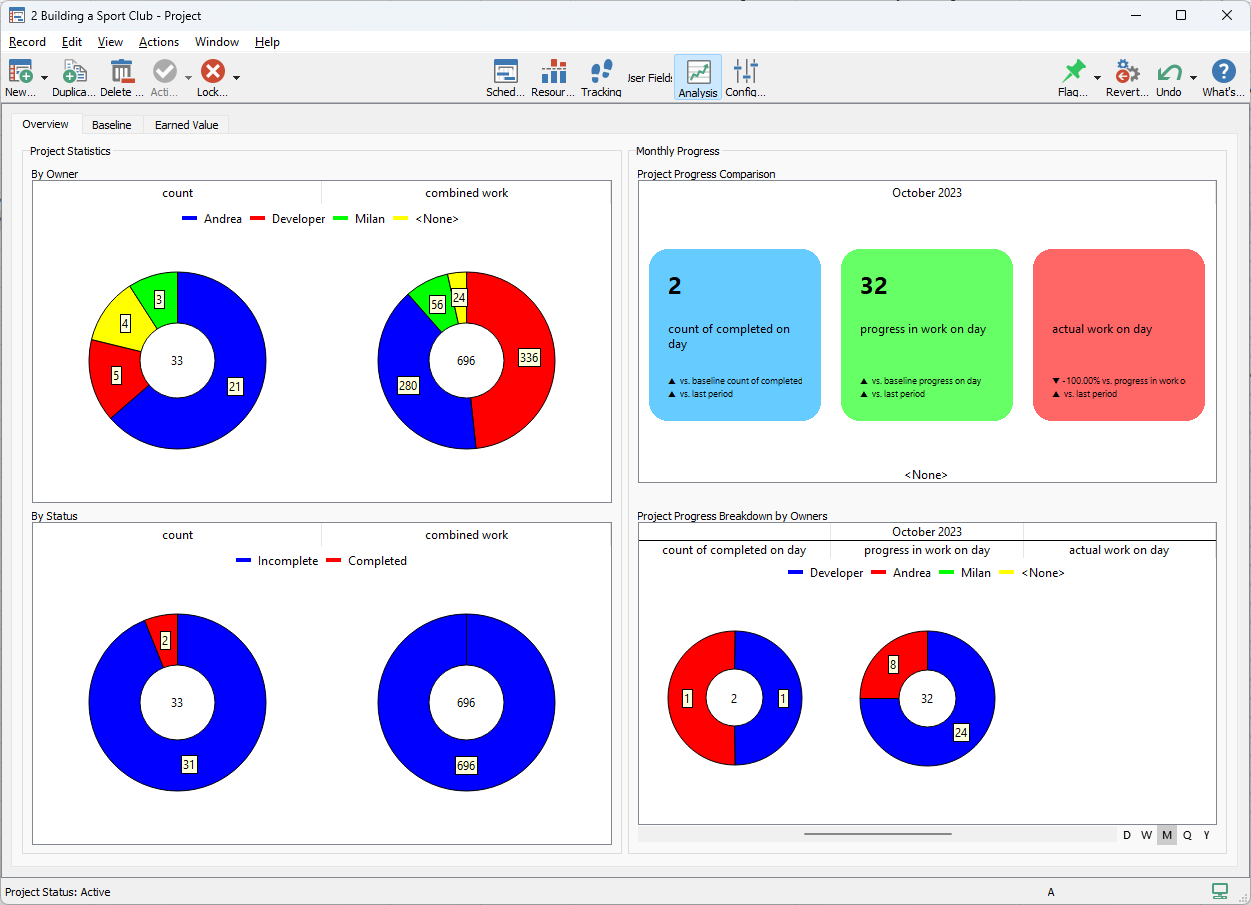Click the What's new help button
Image resolution: width=1251 pixels, height=905 pixels.
tap(1223, 72)
